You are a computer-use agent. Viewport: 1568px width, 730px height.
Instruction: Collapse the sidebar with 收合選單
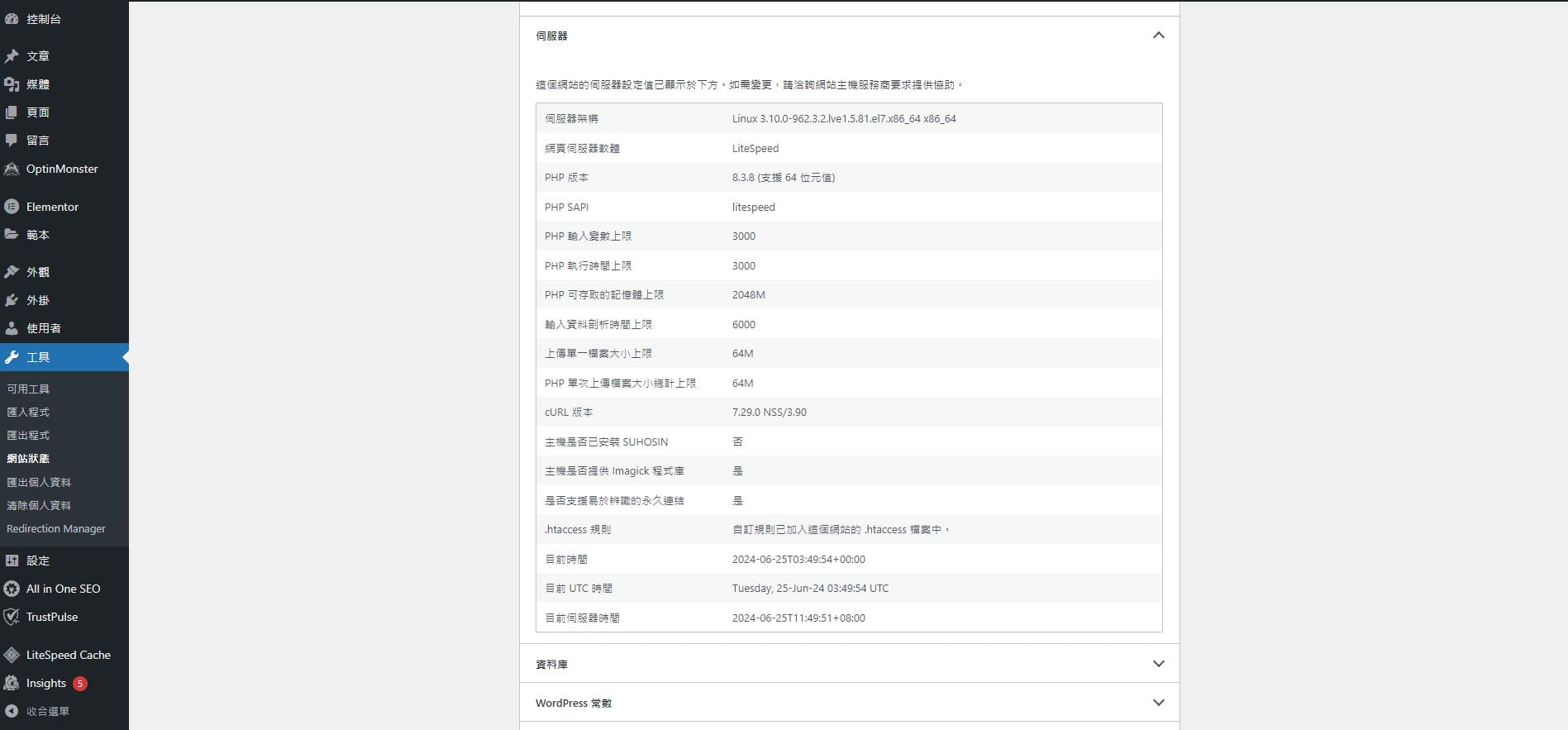[47, 711]
